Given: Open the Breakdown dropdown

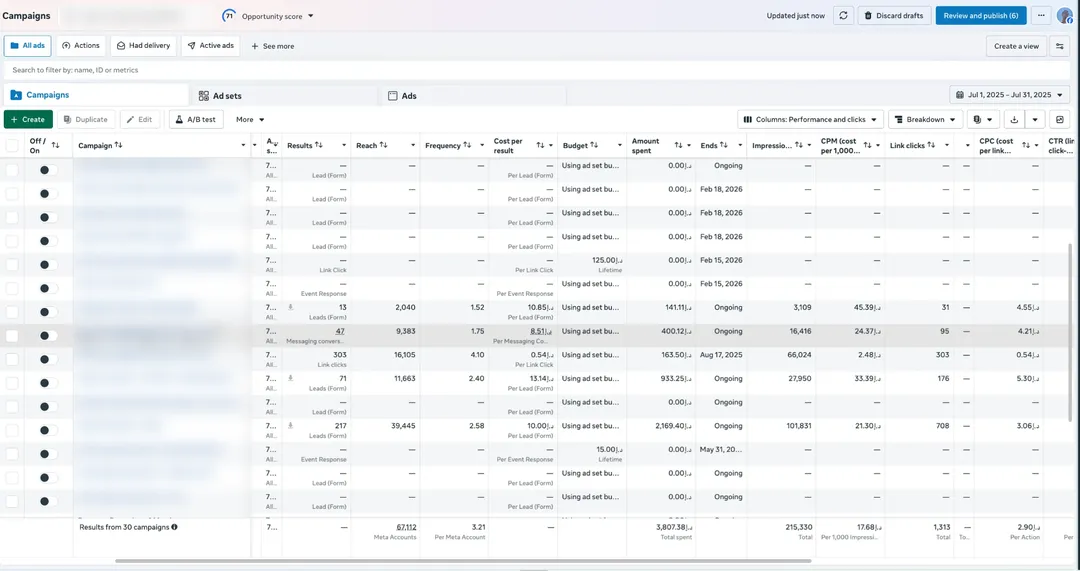Looking at the screenshot, I should pyautogui.click(x=925, y=119).
